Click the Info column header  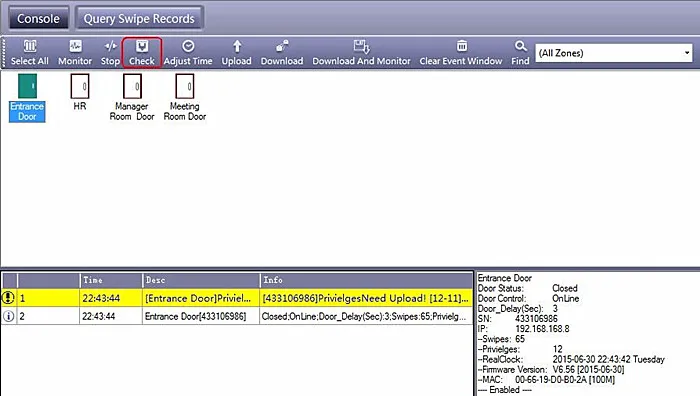[366, 280]
